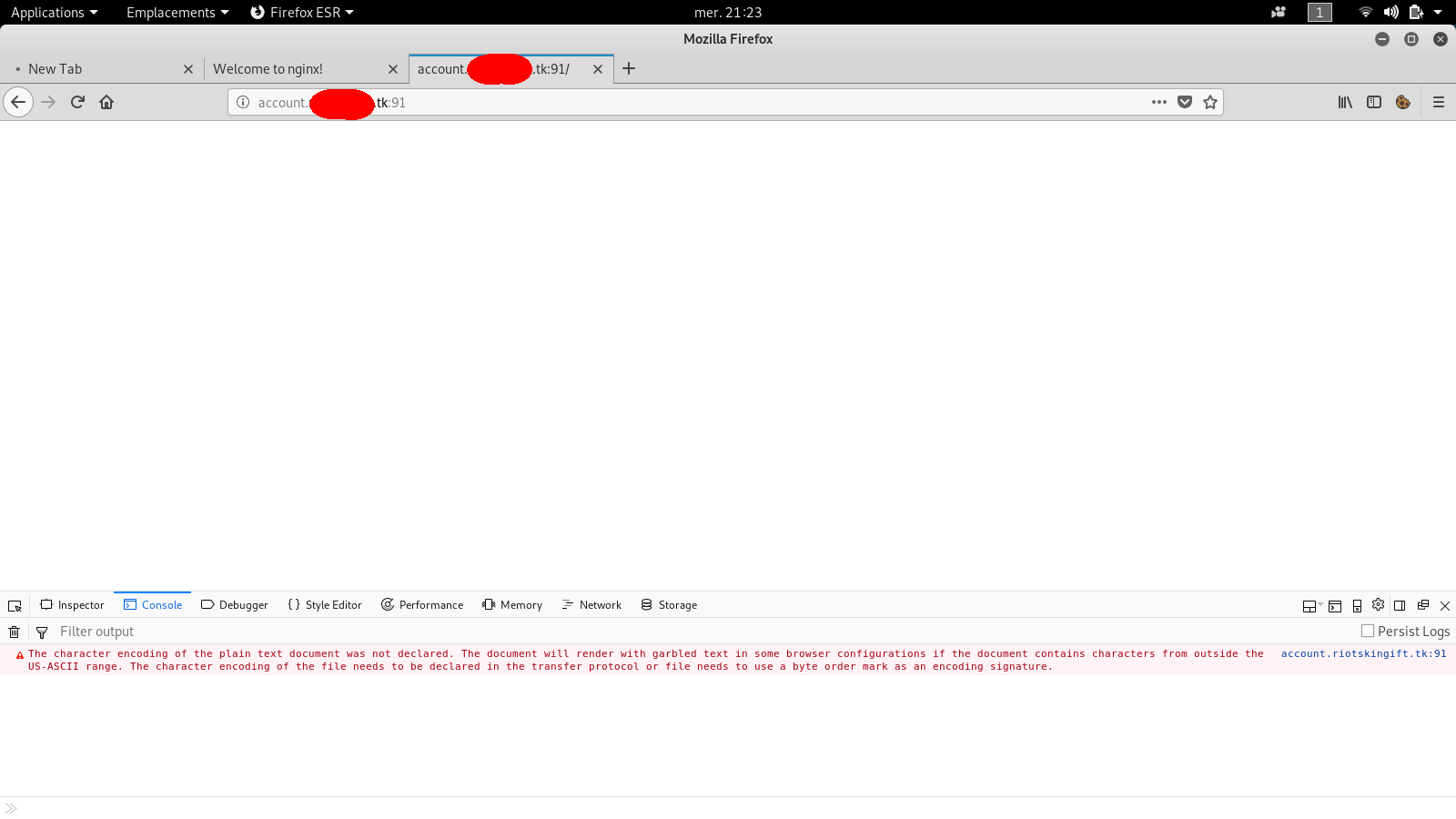Screen dimensions: 1456x819
Task: Toggle the split console view
Action: [1334, 604]
